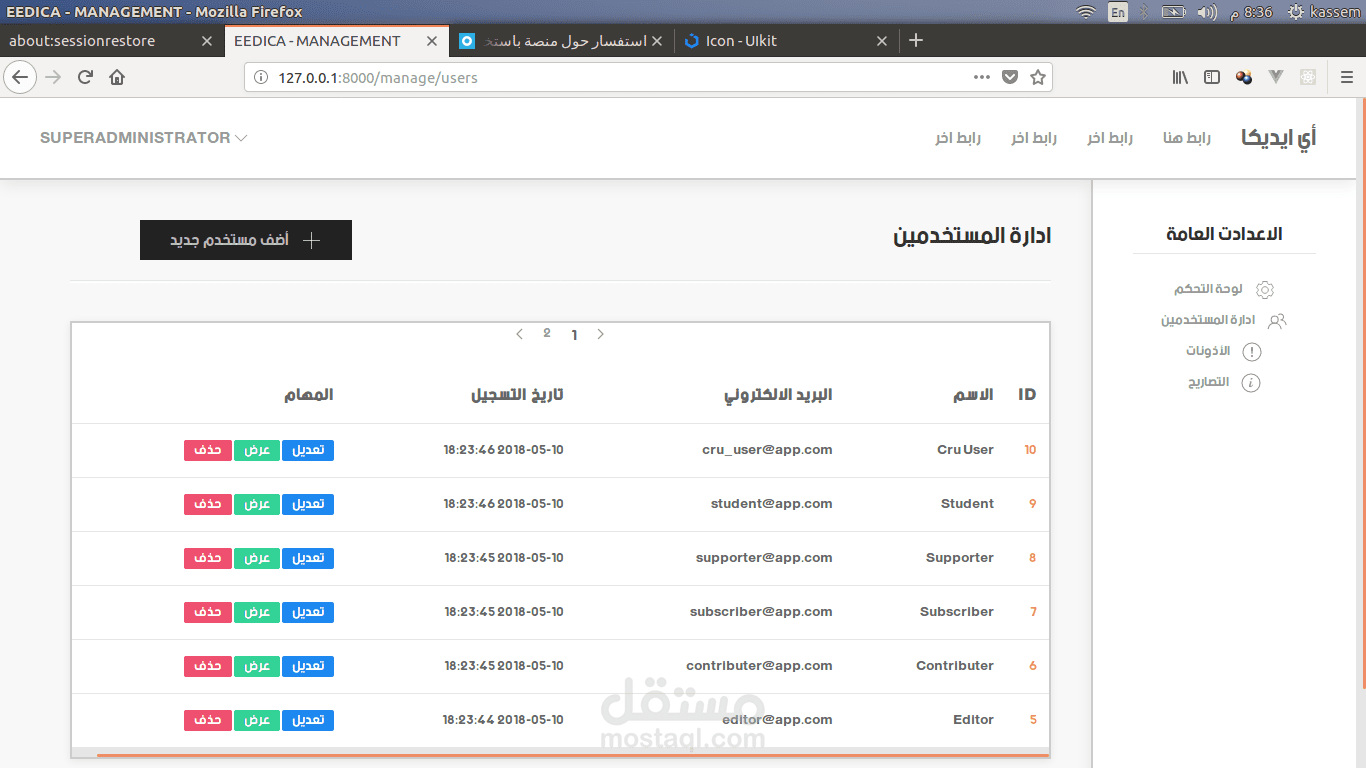The image size is (1366, 768).
Task: Click the plus icon on the add-user button
Action: pos(312,239)
